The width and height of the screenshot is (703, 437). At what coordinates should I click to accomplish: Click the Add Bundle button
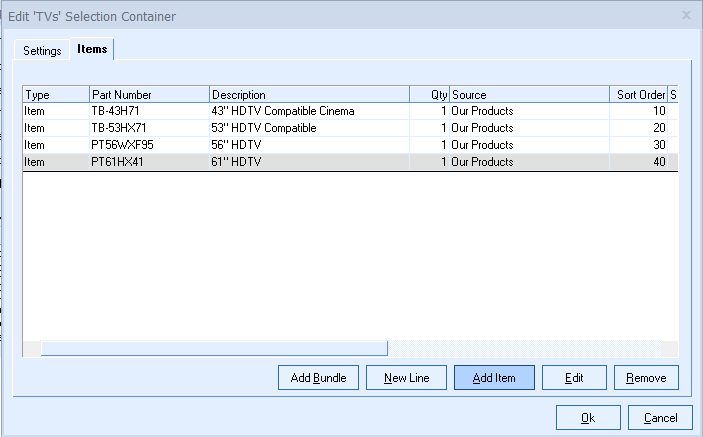coord(318,377)
